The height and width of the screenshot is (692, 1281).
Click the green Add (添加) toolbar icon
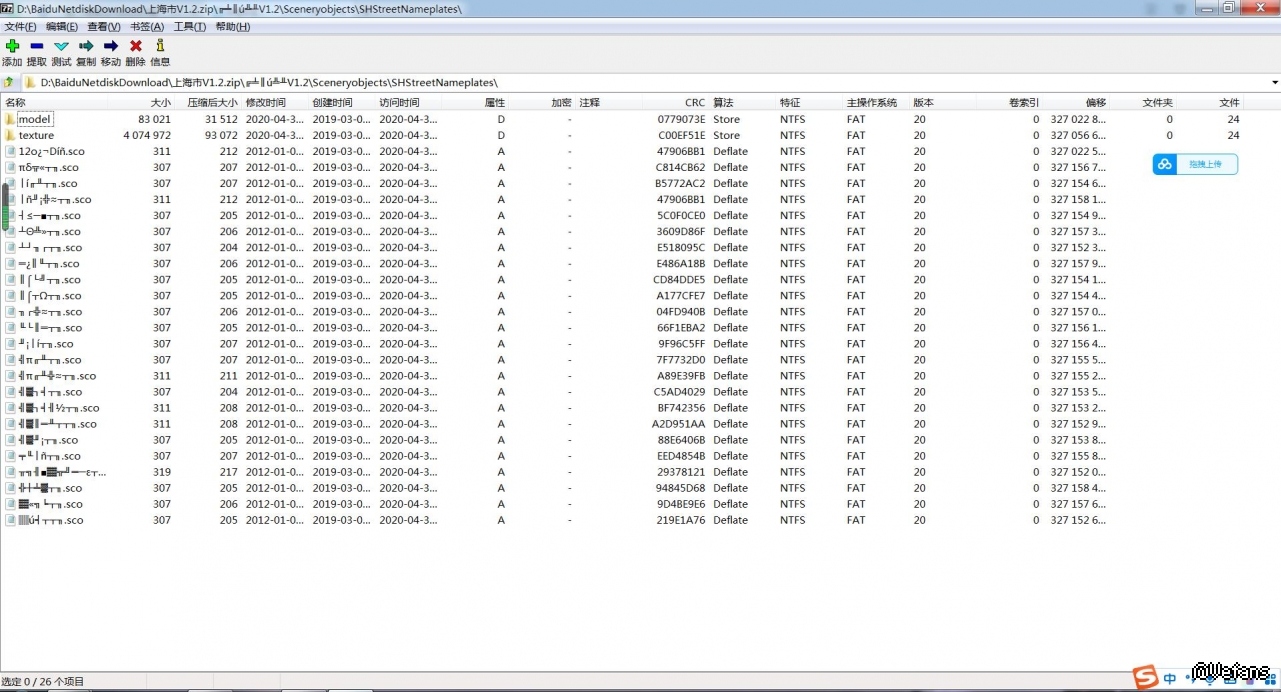[12, 46]
